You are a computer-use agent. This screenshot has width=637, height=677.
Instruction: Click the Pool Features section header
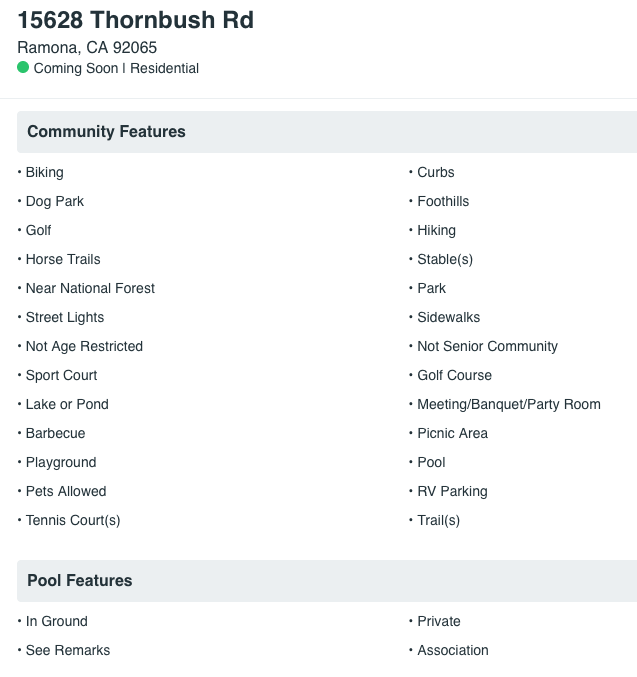tap(327, 581)
